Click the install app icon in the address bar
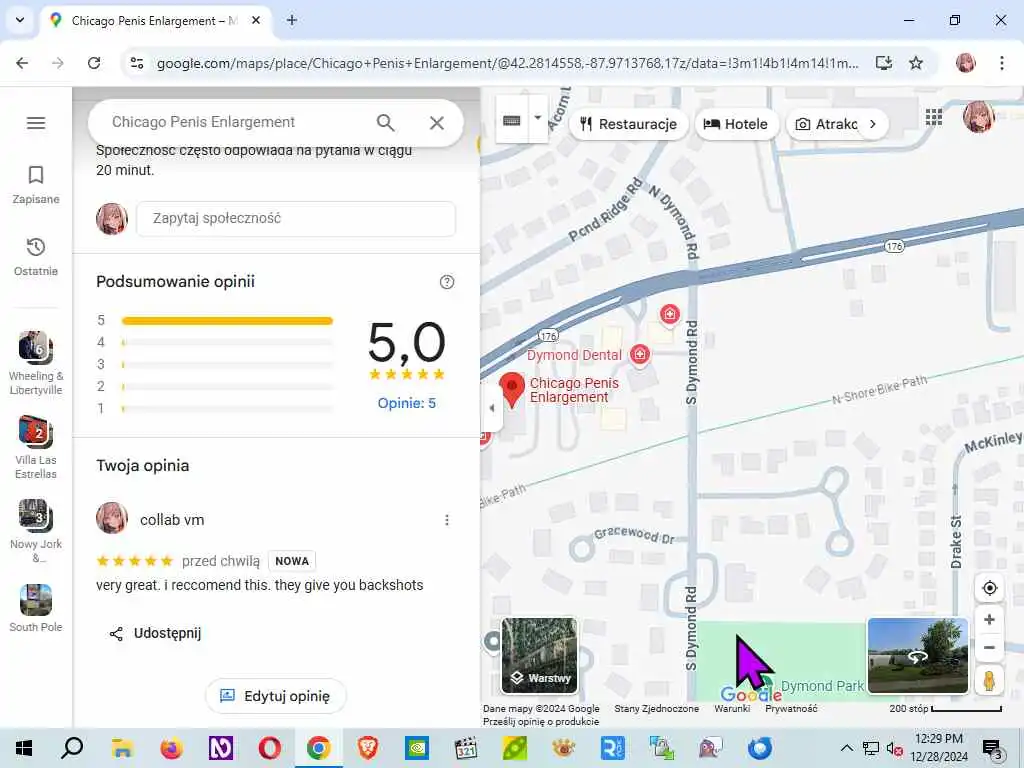Image resolution: width=1024 pixels, height=768 pixels. pos(884,63)
